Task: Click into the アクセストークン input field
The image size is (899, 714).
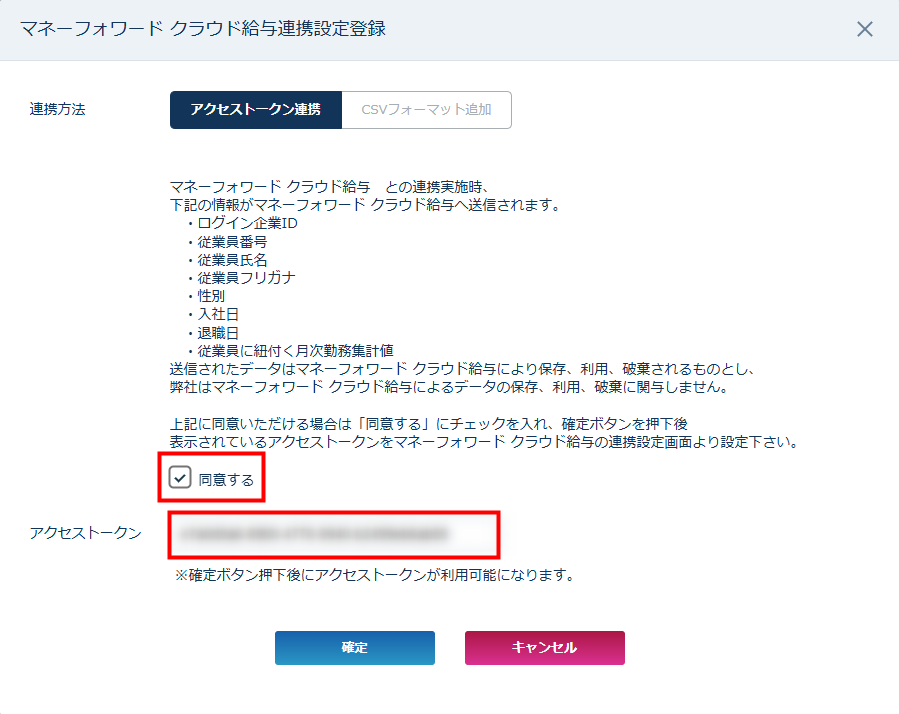Action: pyautogui.click(x=333, y=534)
